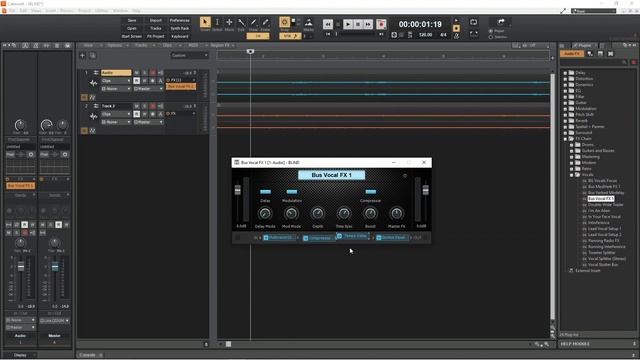Toggle the Compressor switch in FX chain
Viewport: 640px width, 360px height.
(371, 191)
